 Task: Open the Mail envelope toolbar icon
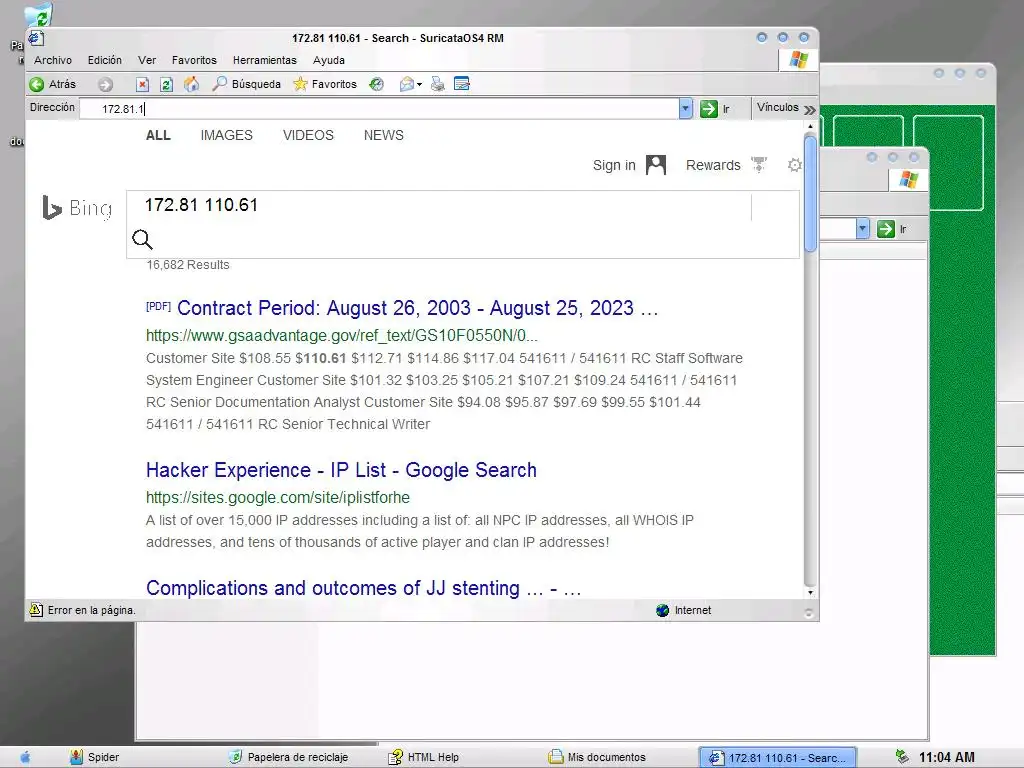click(407, 84)
